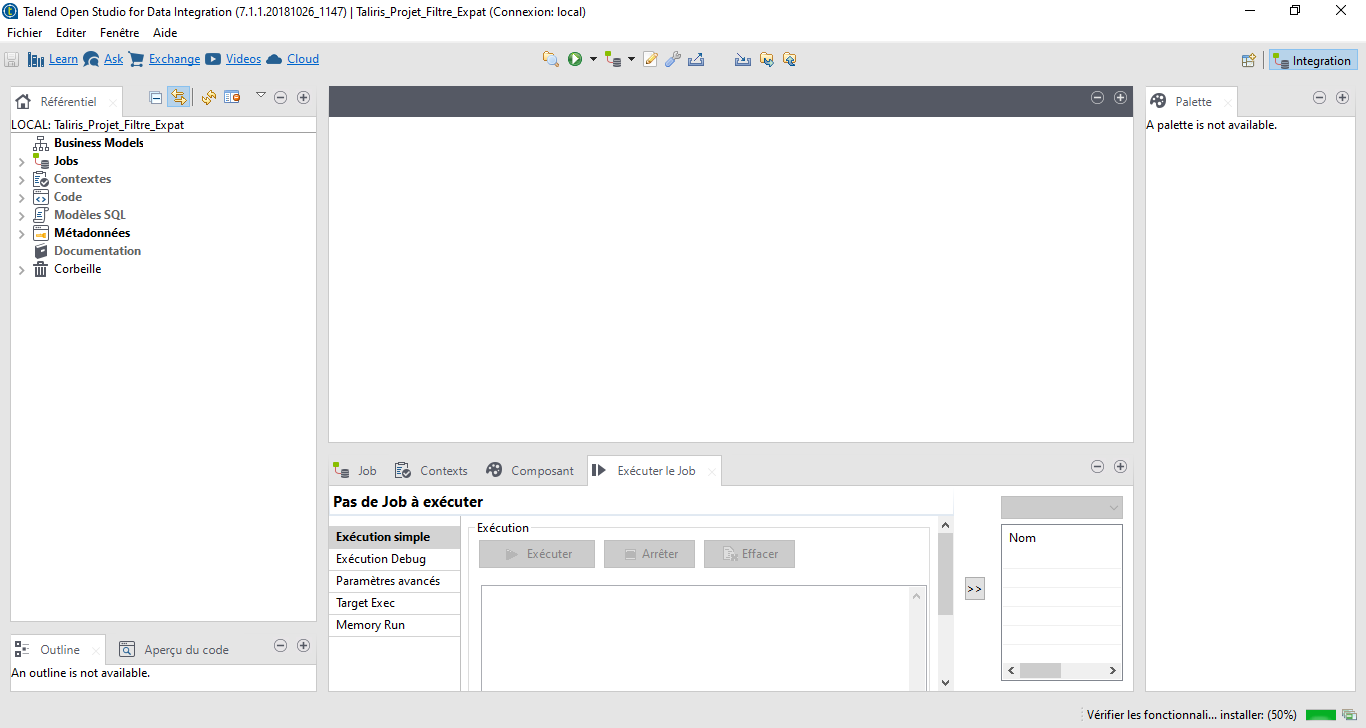Follow the Exchange link in the toolbar
Viewport: 1366px width, 728px height.
(174, 59)
